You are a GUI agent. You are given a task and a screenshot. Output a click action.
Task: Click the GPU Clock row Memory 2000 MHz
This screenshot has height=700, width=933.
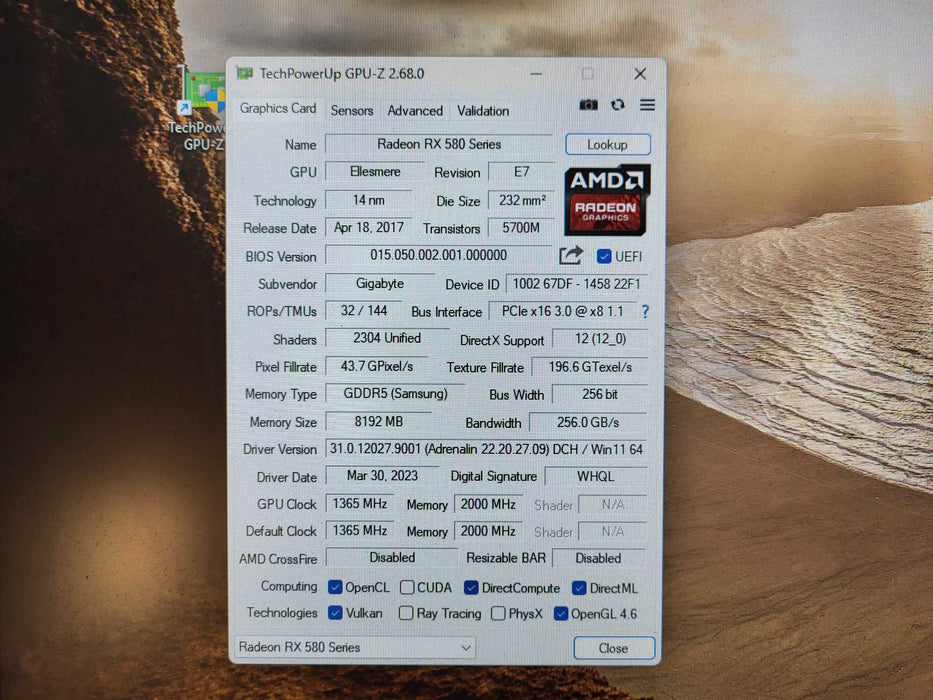point(488,504)
